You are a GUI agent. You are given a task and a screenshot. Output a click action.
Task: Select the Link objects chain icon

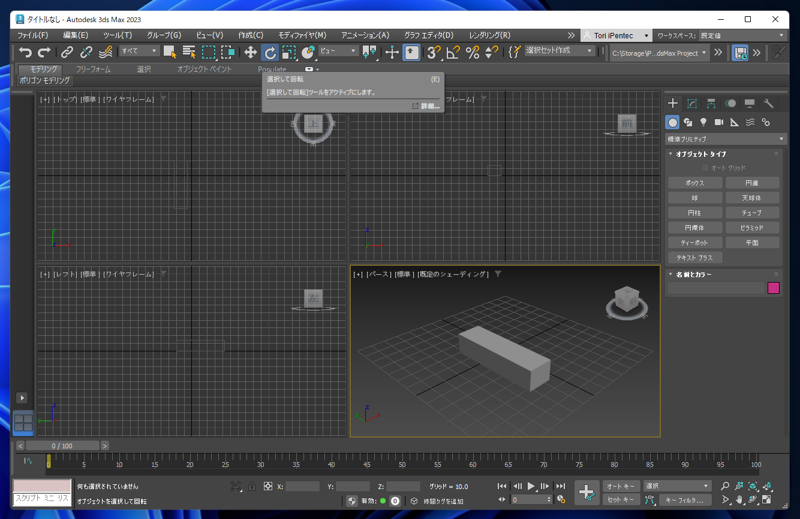coord(67,52)
